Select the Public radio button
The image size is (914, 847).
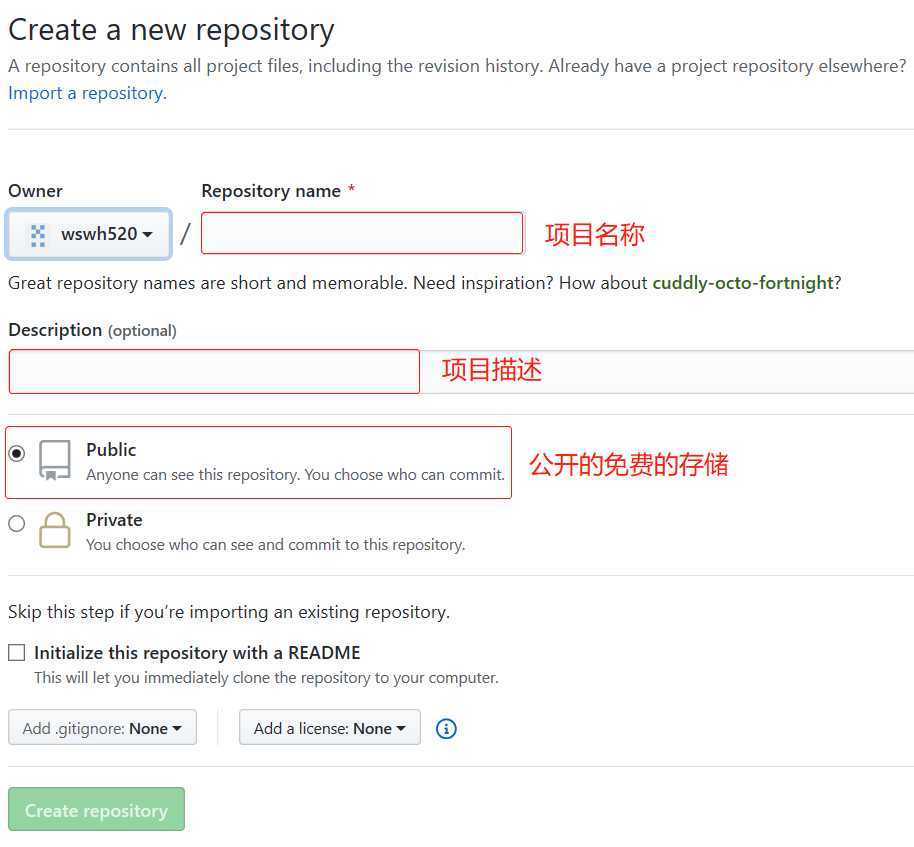17,453
